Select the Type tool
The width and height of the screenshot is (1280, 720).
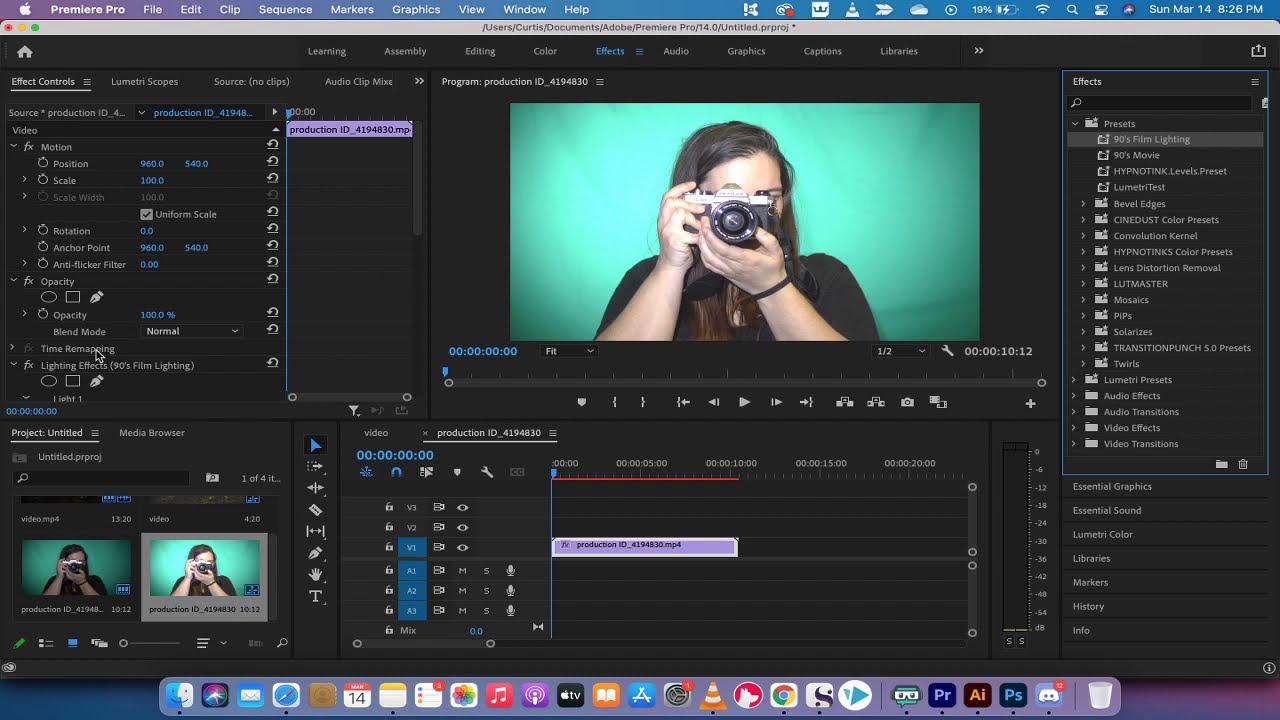[316, 596]
